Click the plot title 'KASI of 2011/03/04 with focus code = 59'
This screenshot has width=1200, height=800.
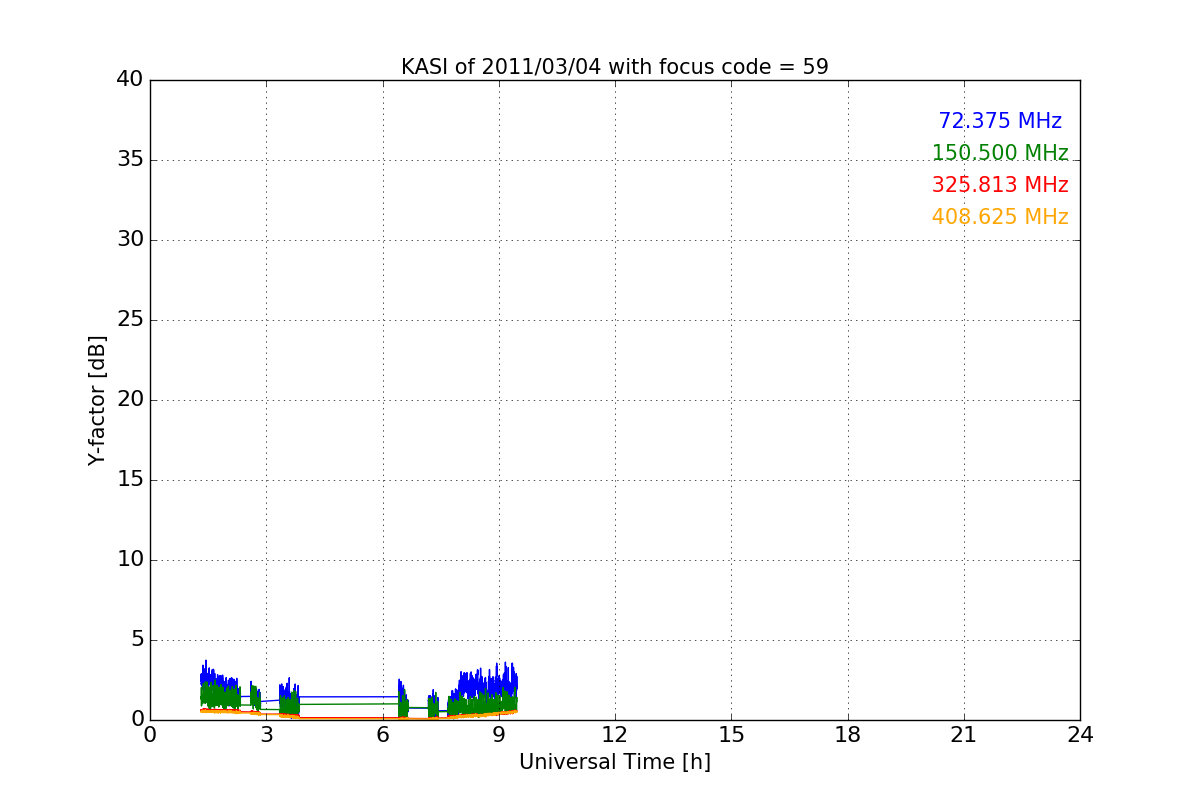pos(614,67)
